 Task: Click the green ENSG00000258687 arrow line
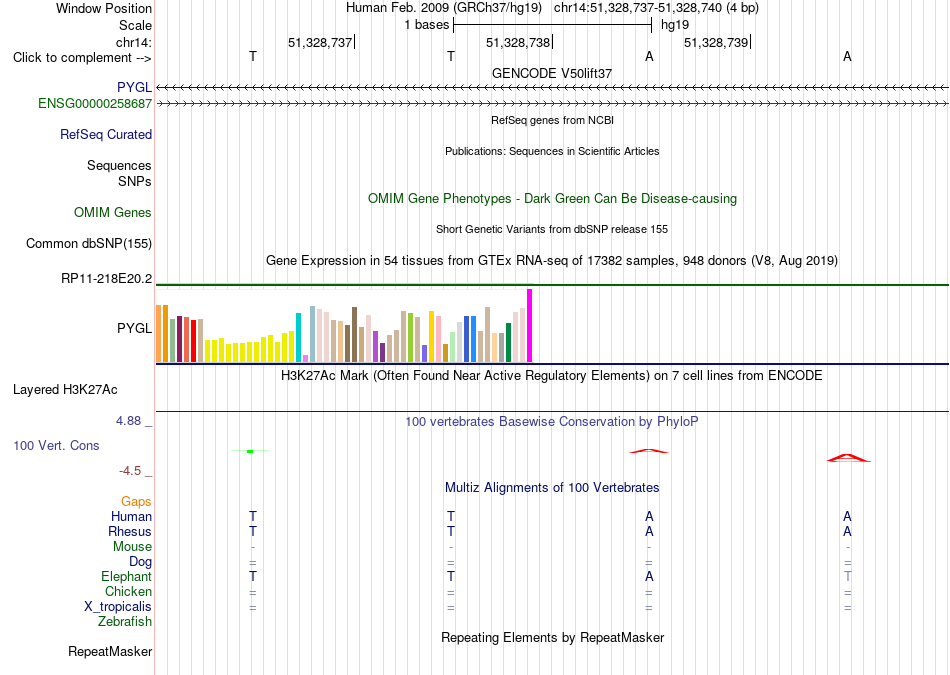[552, 104]
